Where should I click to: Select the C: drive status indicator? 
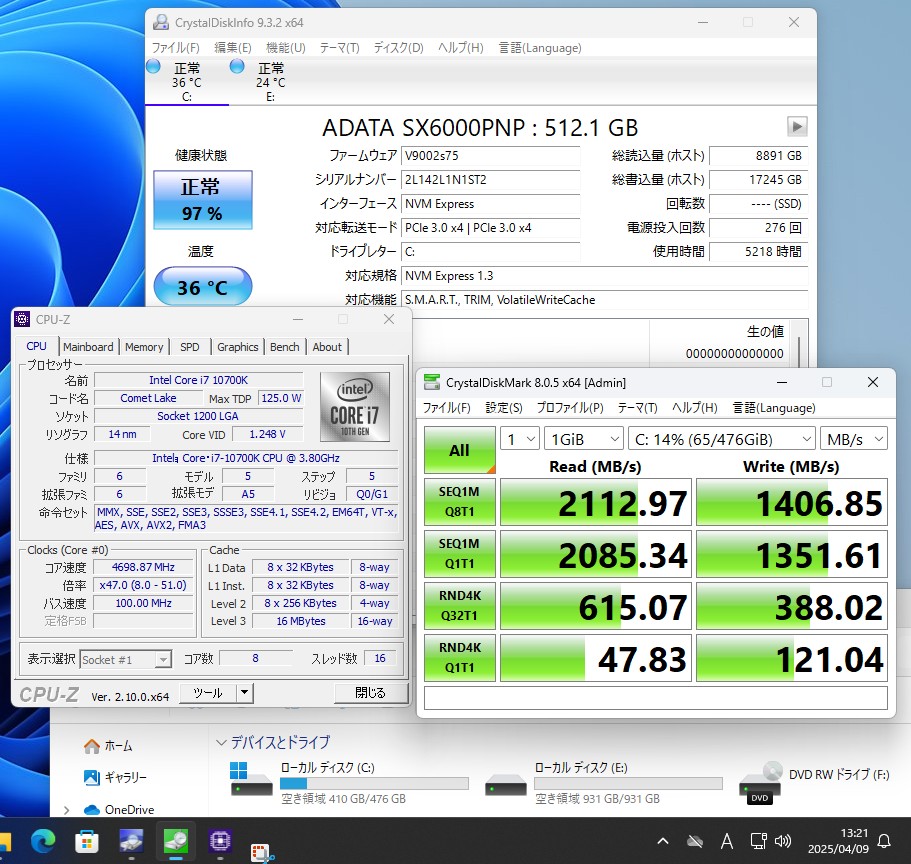(x=186, y=81)
